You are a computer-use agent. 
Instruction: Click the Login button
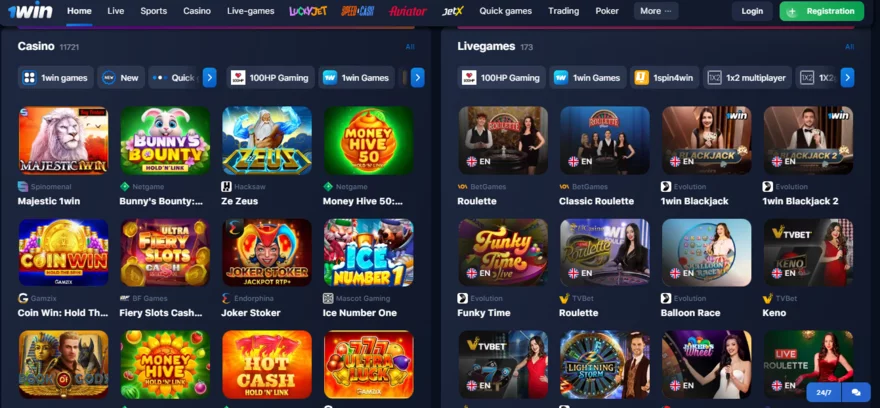752,11
